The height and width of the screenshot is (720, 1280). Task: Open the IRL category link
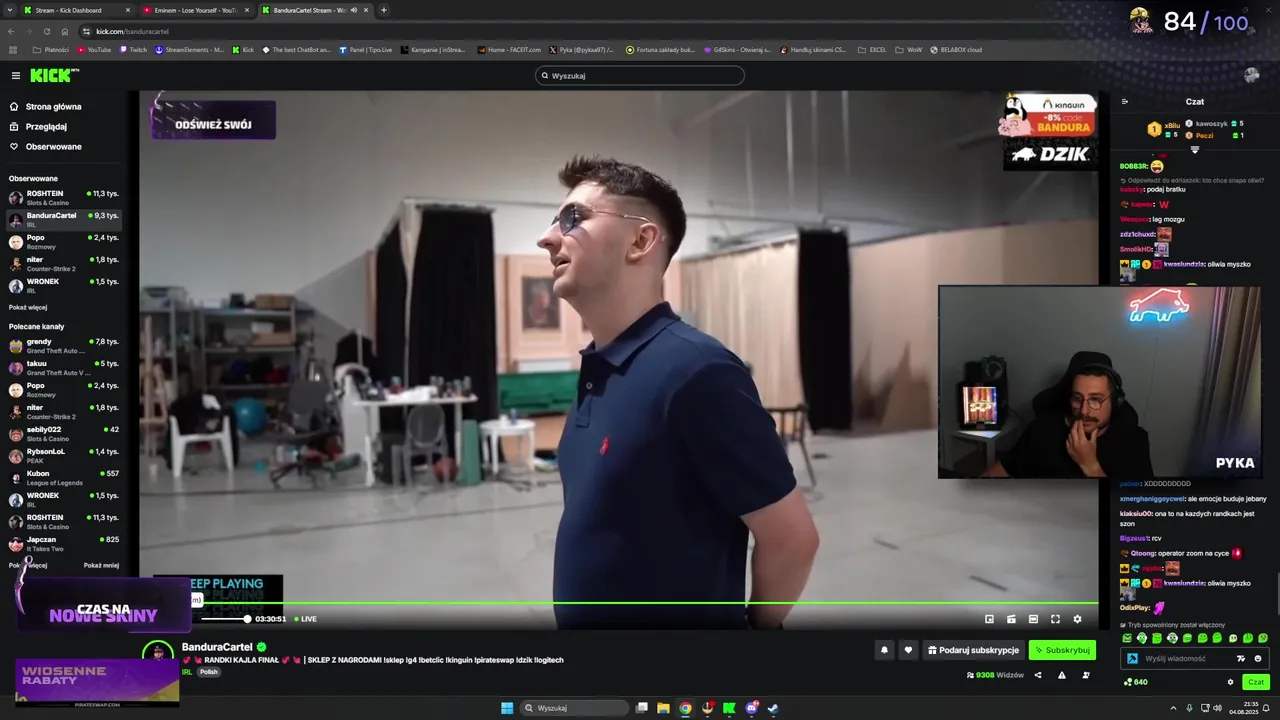coord(187,672)
